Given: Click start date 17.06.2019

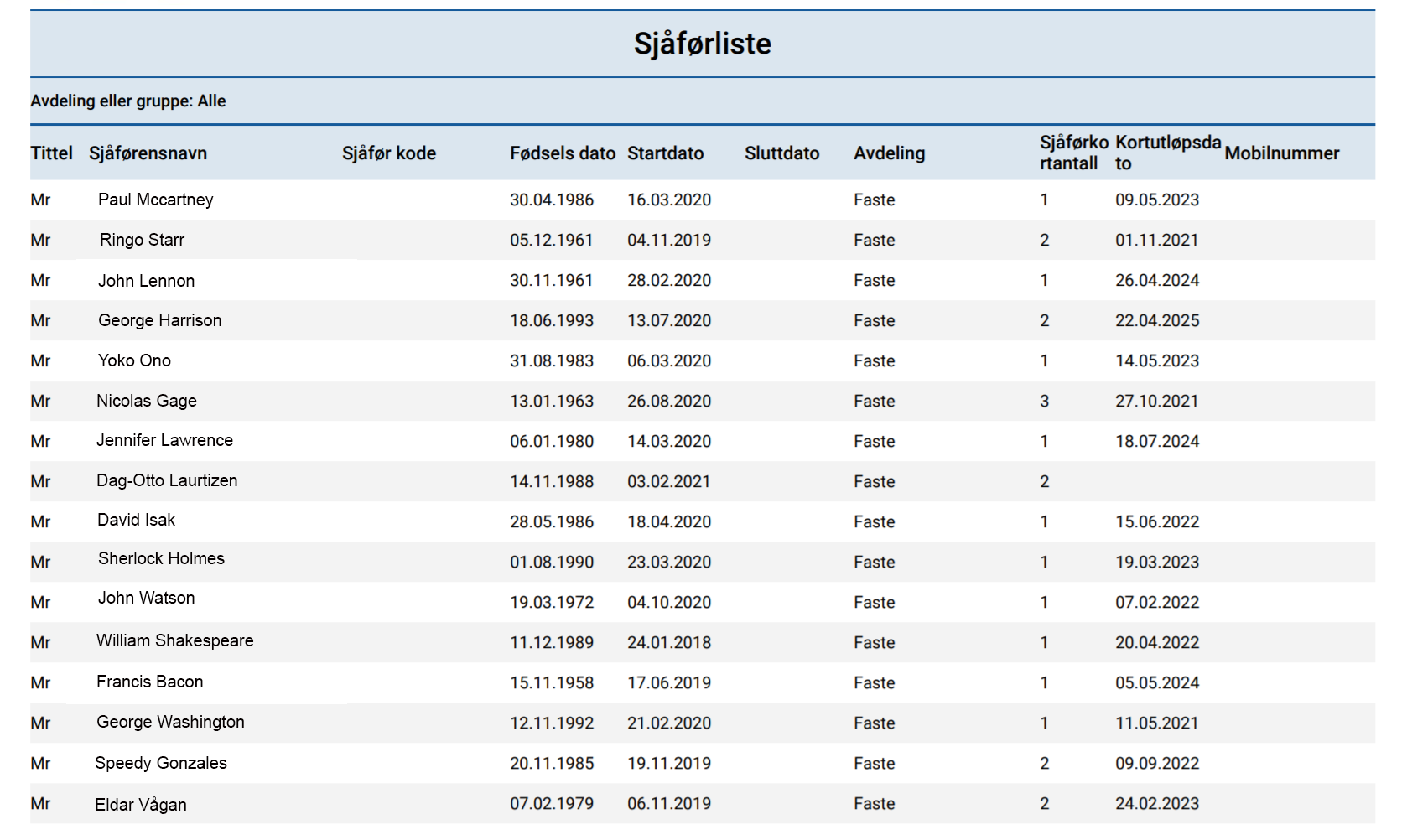Looking at the screenshot, I should [x=669, y=682].
